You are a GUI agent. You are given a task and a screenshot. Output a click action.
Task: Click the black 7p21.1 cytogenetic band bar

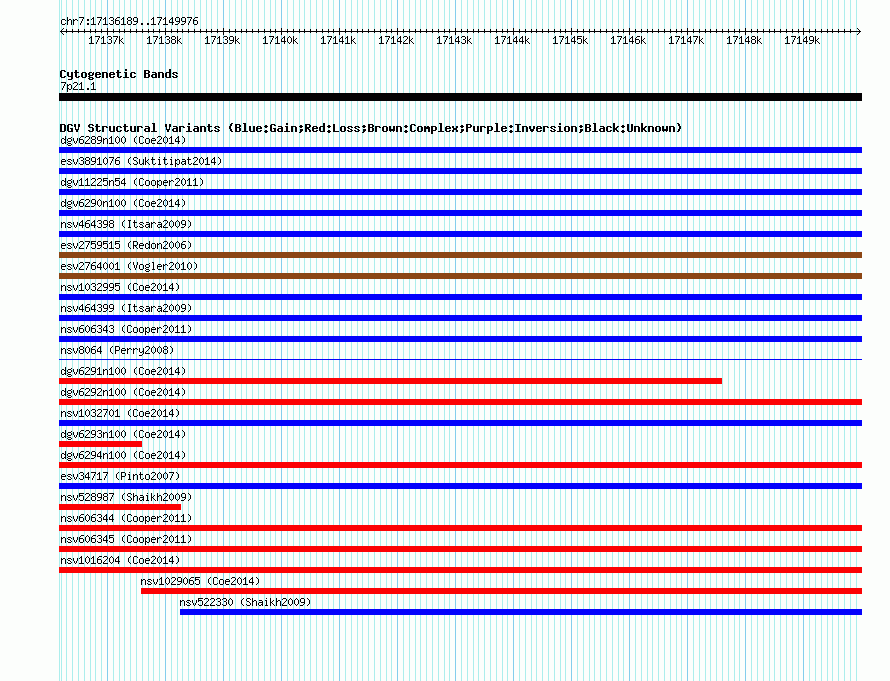tap(460, 97)
